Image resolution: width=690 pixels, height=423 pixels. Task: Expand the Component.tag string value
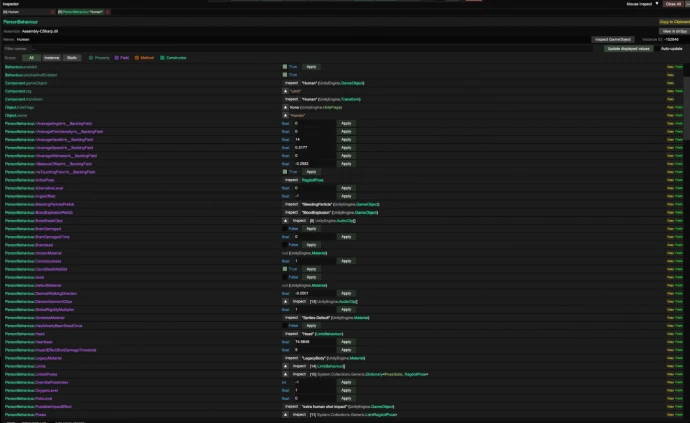coord(285,91)
